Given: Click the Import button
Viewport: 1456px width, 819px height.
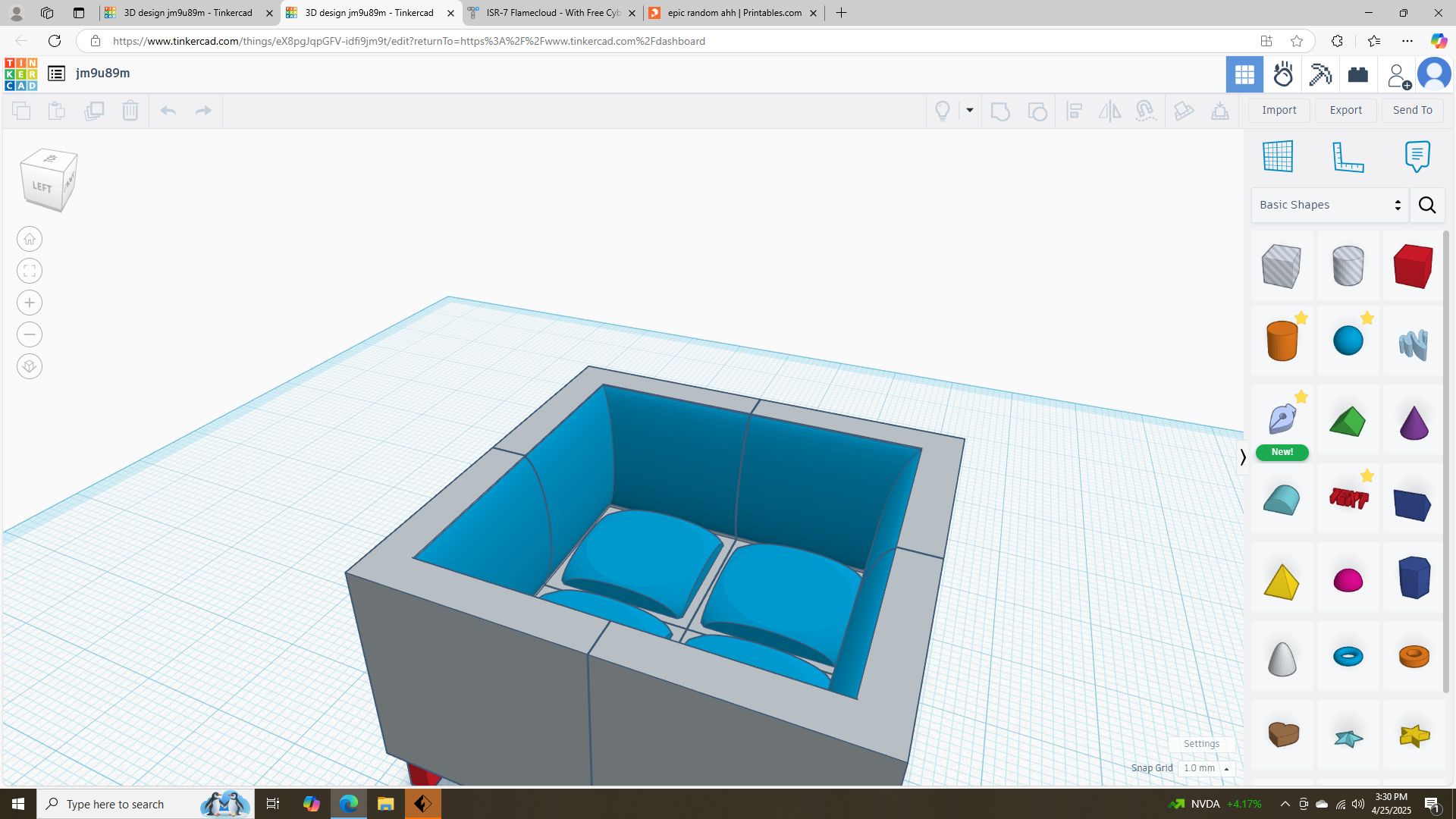Looking at the screenshot, I should (1279, 110).
